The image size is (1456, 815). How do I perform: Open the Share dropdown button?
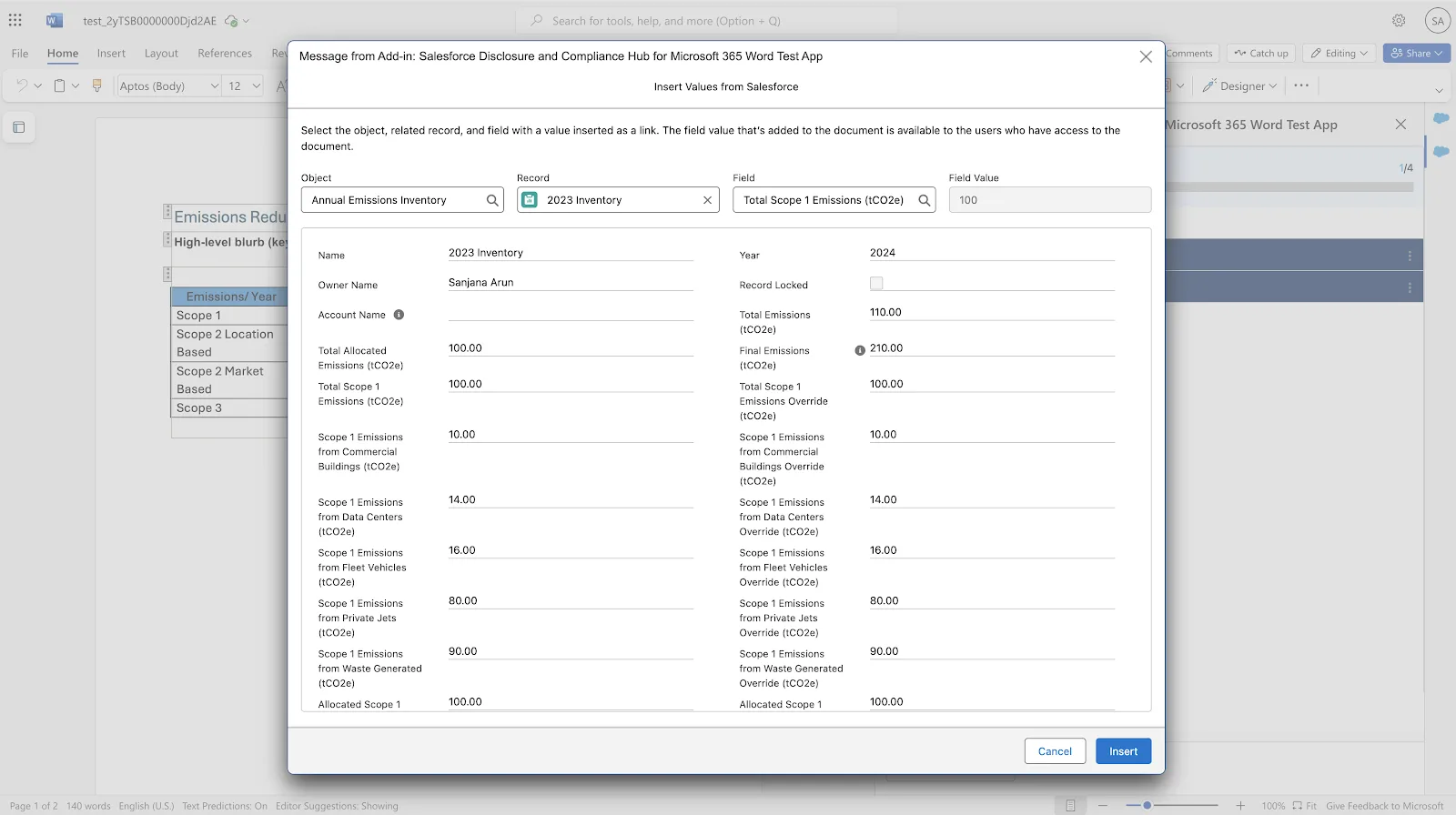coord(1417,53)
